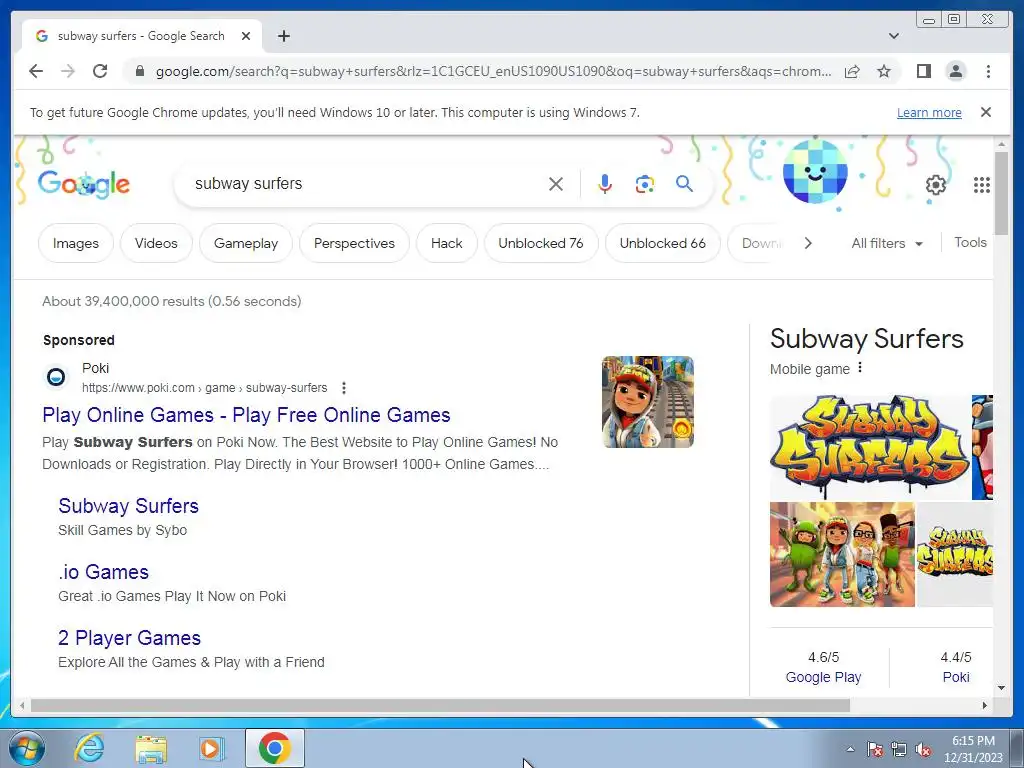1024x768 pixels.
Task: Select the Gameplay filter chip
Action: click(x=246, y=243)
